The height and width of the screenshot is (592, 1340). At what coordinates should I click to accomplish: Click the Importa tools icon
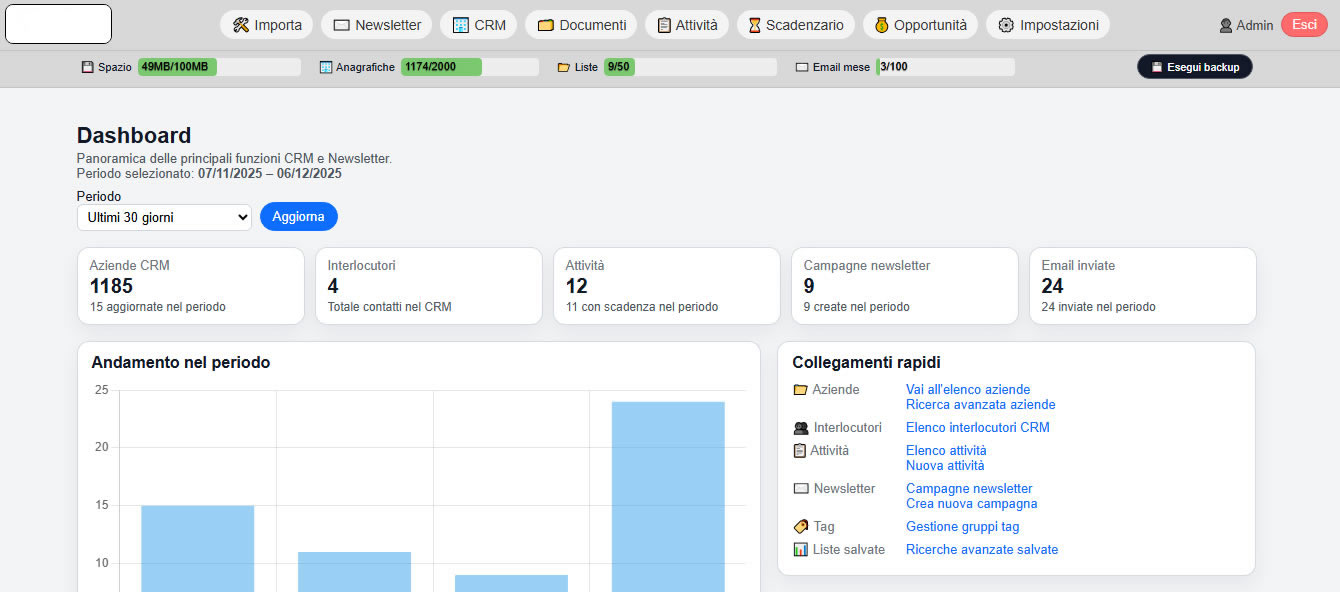pyautogui.click(x=240, y=25)
